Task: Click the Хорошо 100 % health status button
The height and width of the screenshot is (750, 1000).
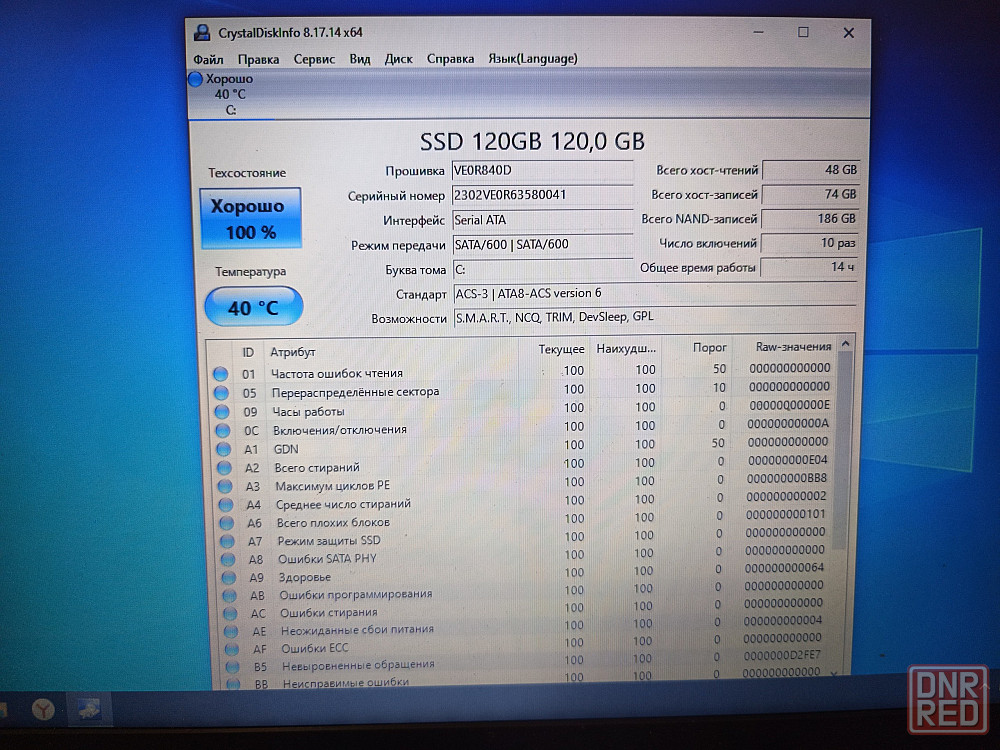Action: tap(251, 218)
